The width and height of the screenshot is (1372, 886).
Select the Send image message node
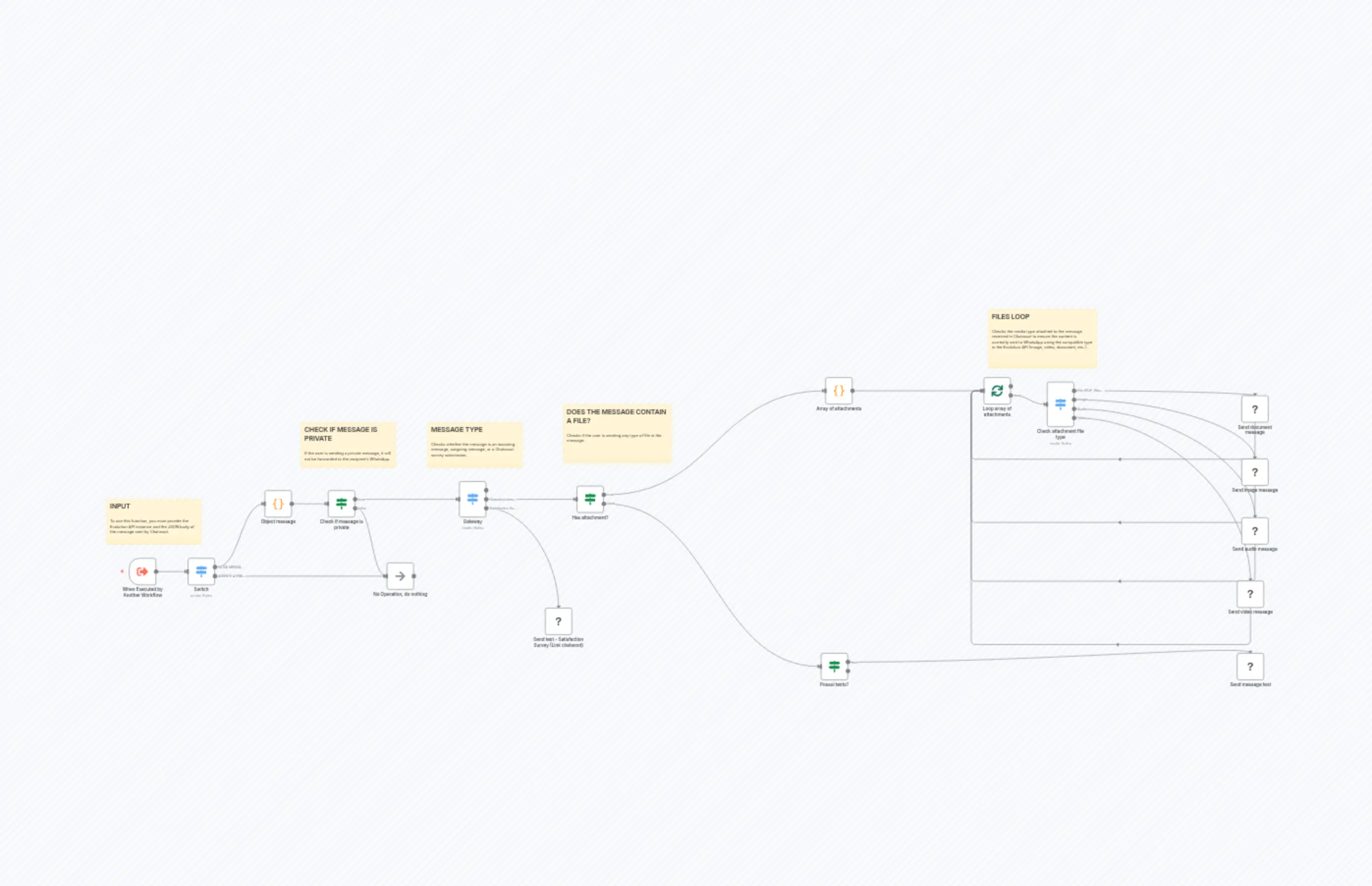point(1255,472)
